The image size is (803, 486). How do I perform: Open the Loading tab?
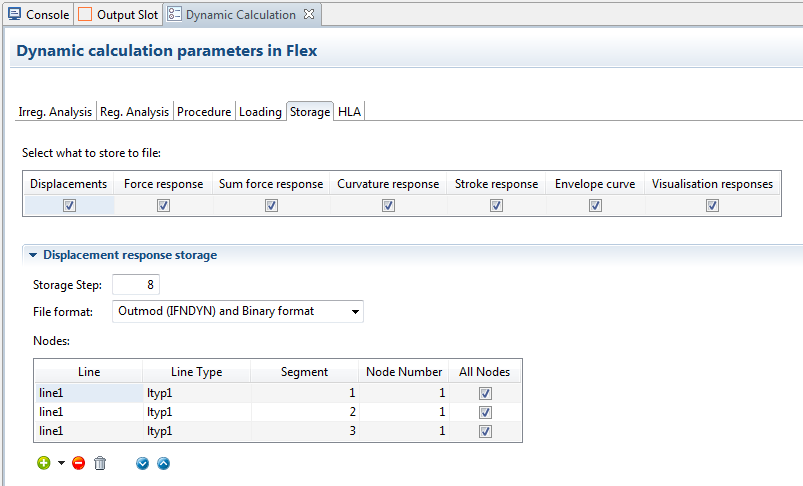click(x=260, y=112)
